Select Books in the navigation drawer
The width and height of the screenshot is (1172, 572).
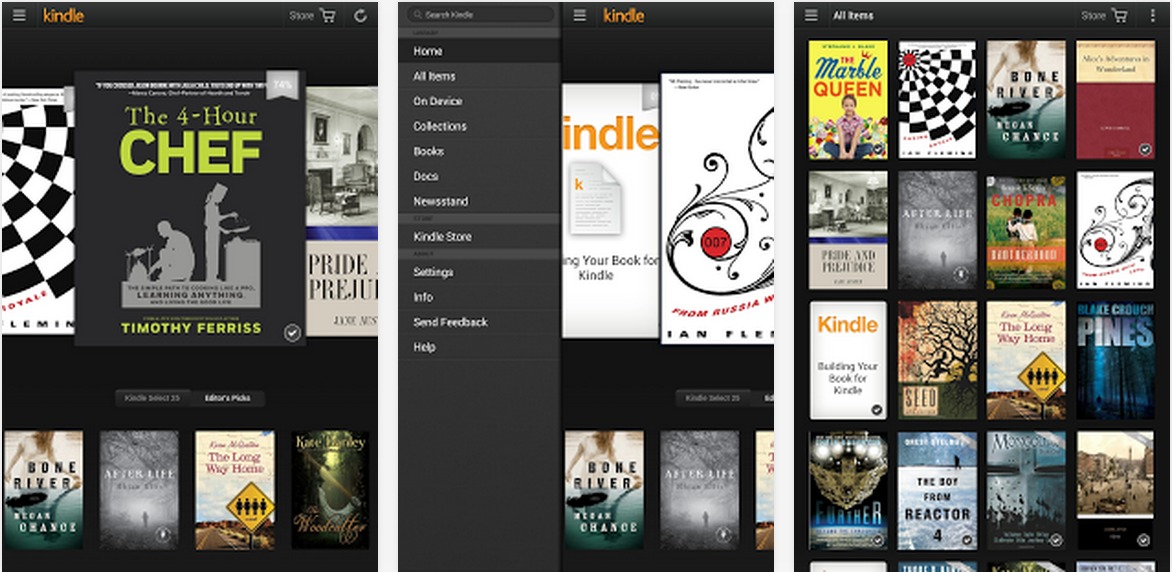pyautogui.click(x=479, y=151)
